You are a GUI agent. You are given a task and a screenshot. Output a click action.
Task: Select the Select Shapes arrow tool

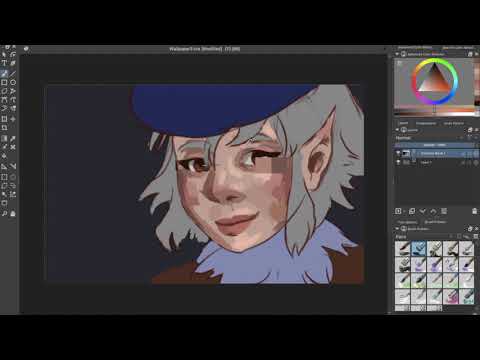point(4,54)
